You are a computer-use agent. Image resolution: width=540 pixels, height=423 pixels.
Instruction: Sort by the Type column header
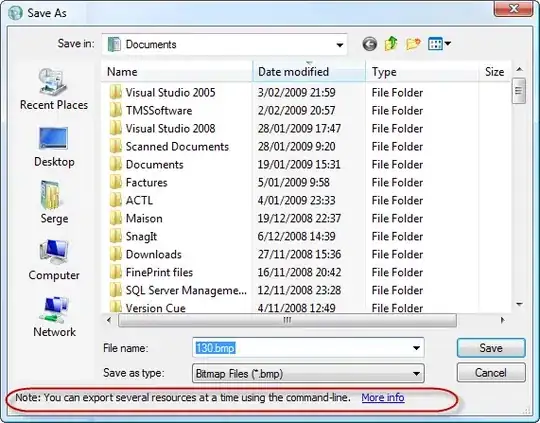click(x=422, y=72)
